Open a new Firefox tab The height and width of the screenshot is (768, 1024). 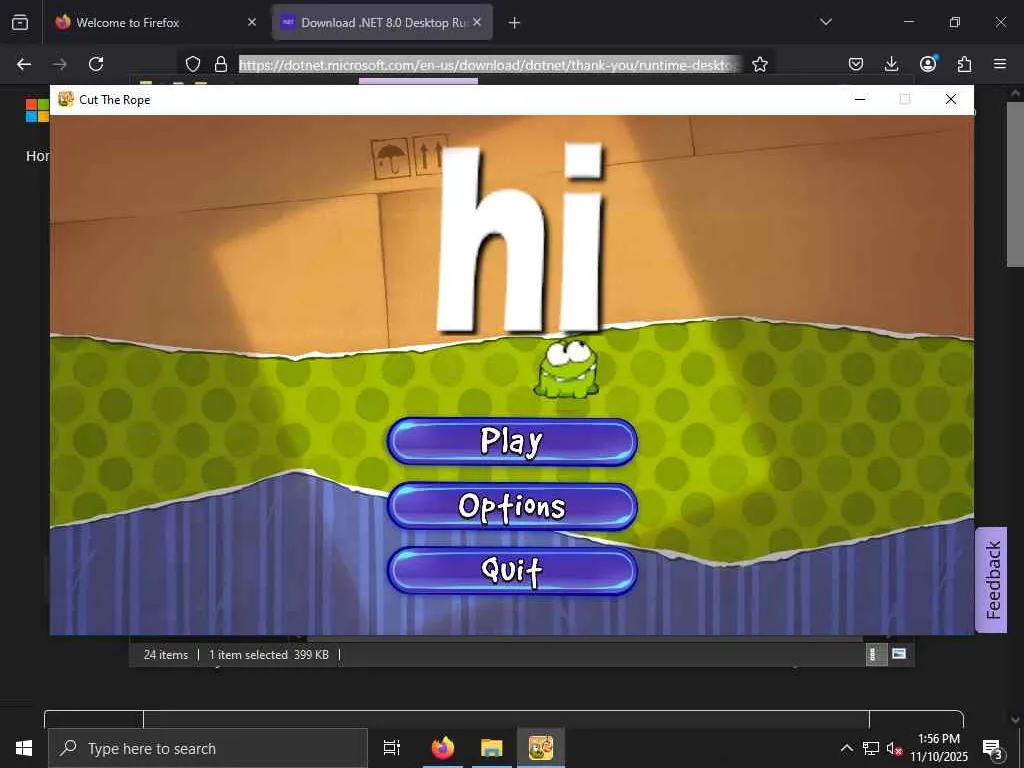(515, 23)
